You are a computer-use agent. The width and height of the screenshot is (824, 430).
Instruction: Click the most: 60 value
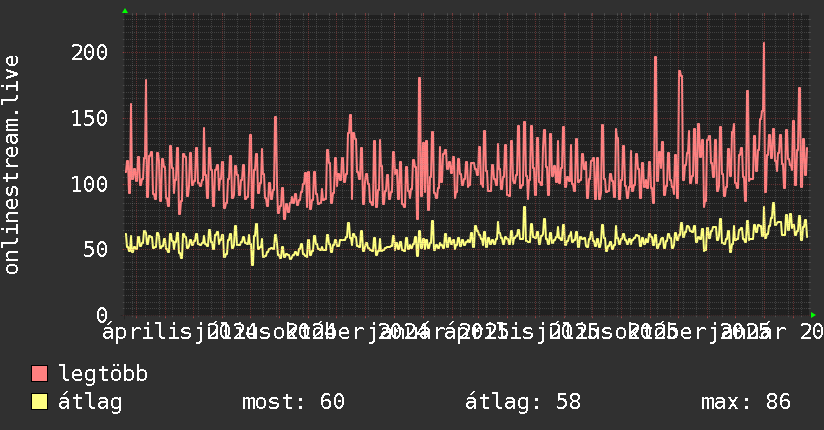(293, 402)
